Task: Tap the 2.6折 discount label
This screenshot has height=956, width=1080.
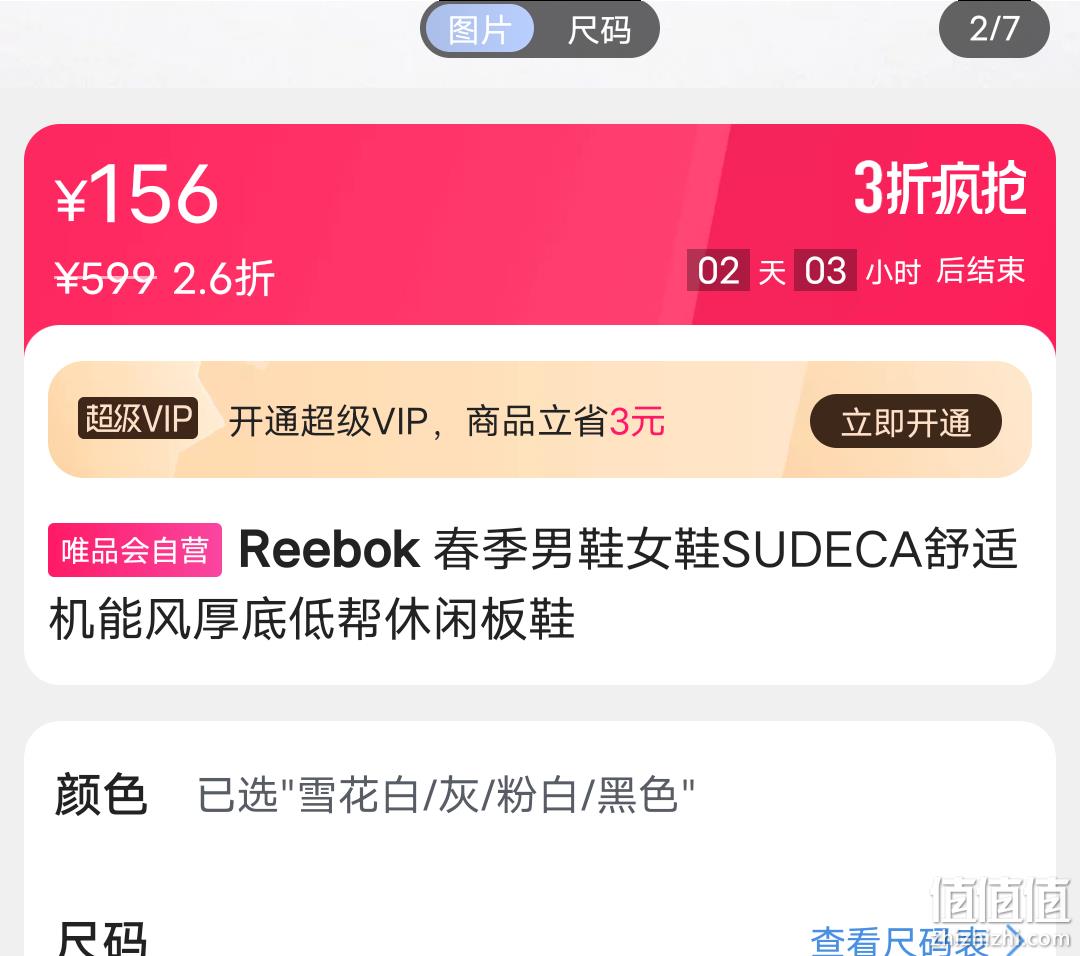Action: 224,278
